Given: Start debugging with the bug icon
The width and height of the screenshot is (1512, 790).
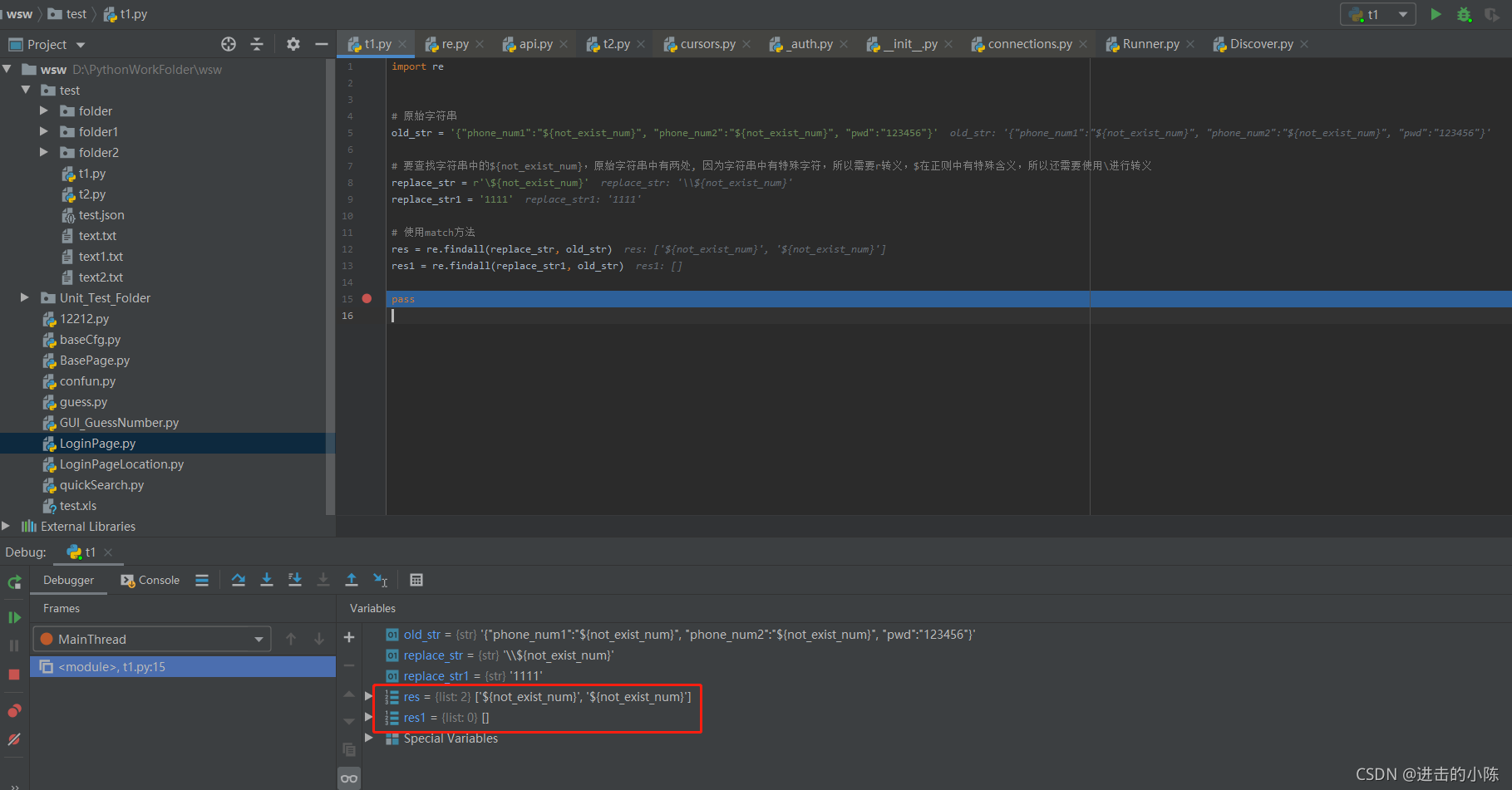Looking at the screenshot, I should click(x=1464, y=14).
